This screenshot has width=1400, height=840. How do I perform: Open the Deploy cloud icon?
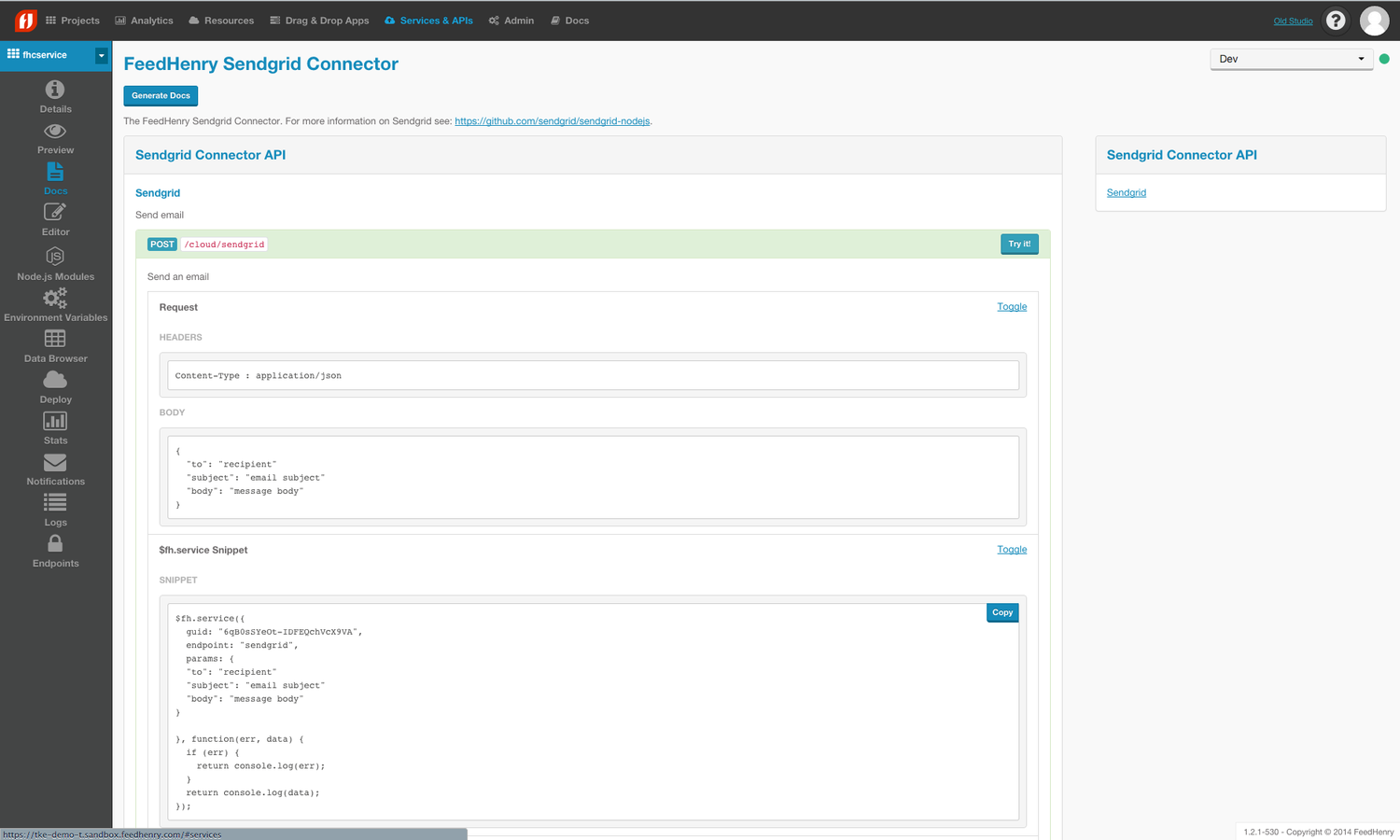(55, 380)
